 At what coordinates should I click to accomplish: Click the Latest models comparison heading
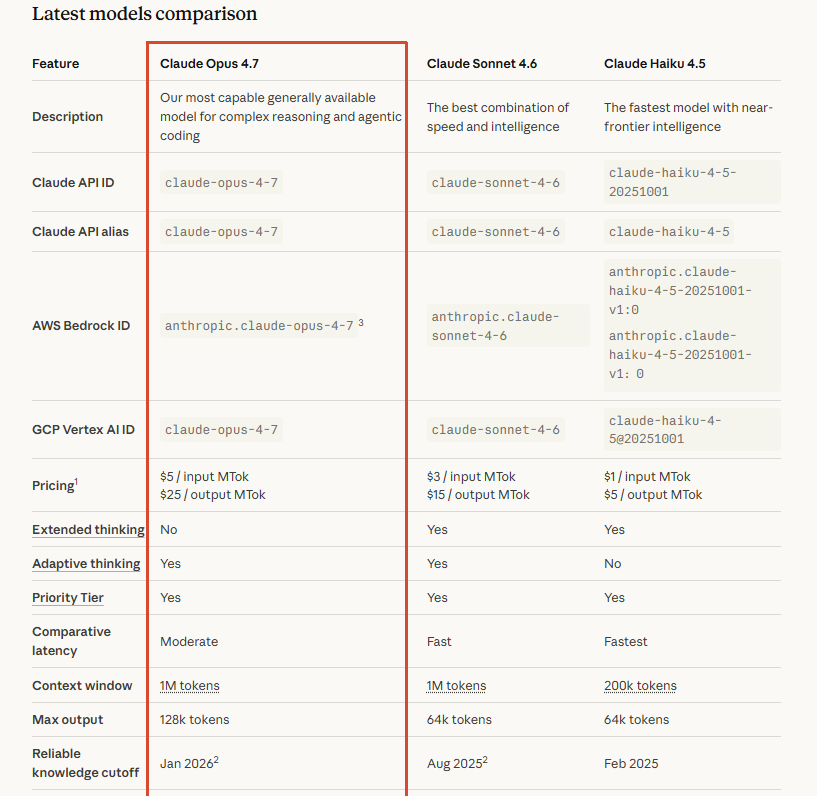[x=144, y=14]
